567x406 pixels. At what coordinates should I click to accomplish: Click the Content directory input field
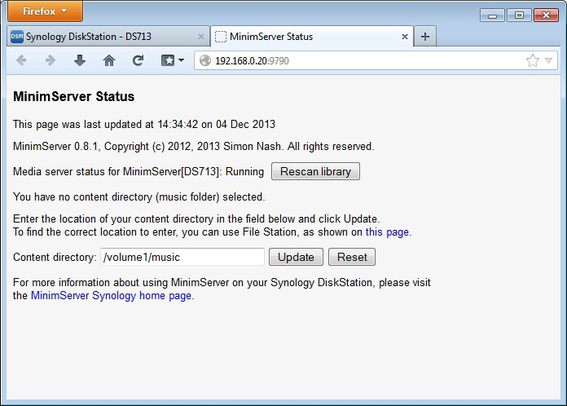pyautogui.click(x=182, y=257)
